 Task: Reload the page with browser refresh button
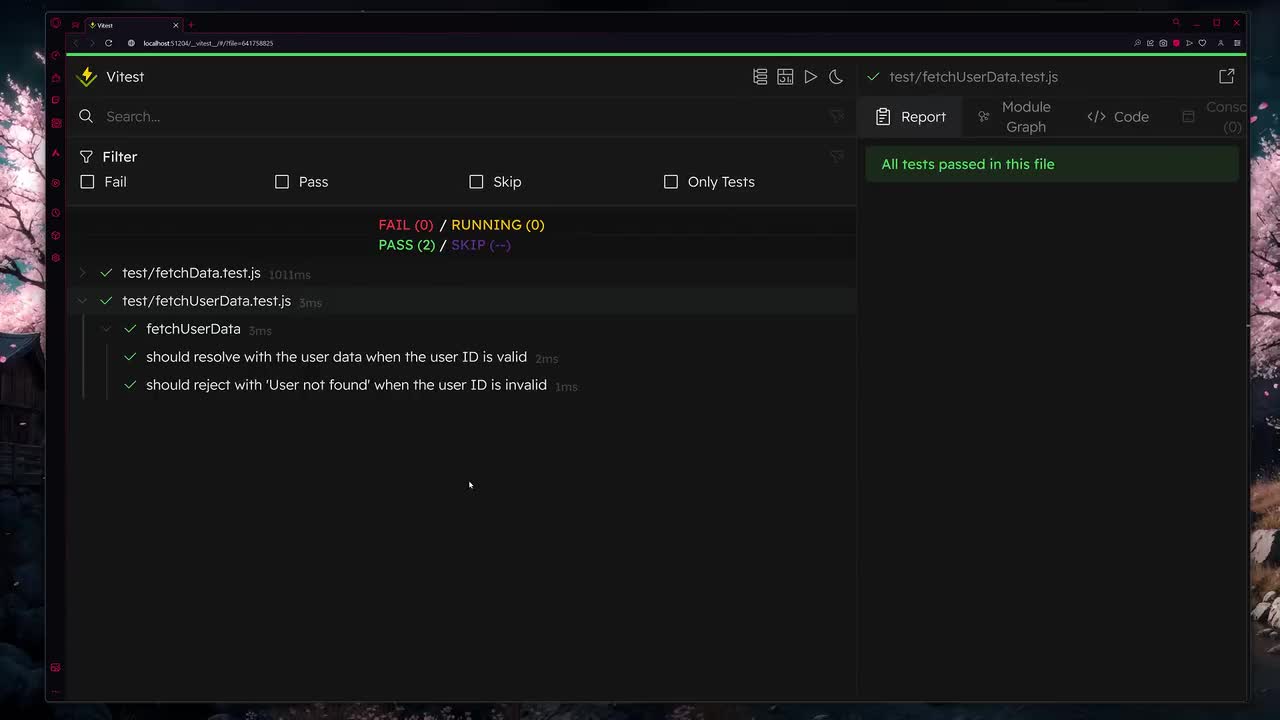108,43
